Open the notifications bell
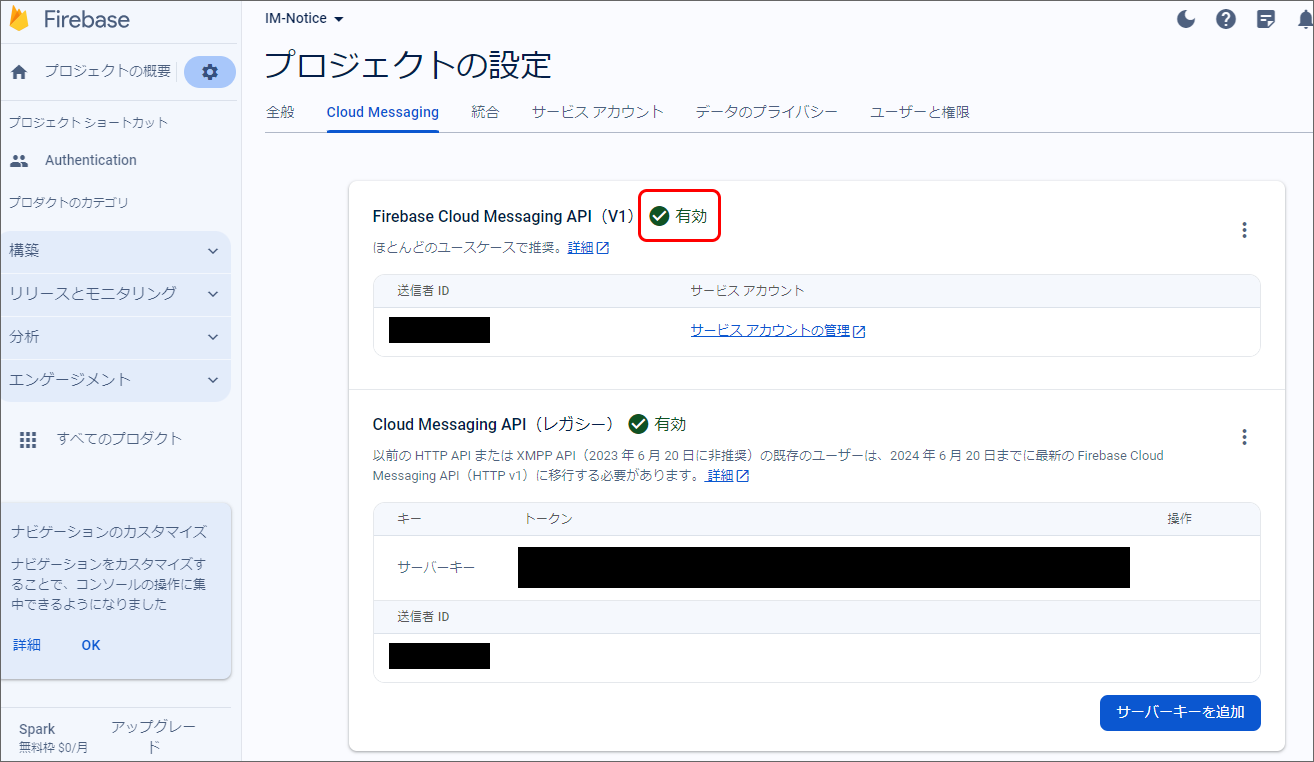Image resolution: width=1314 pixels, height=762 pixels. point(1304,19)
